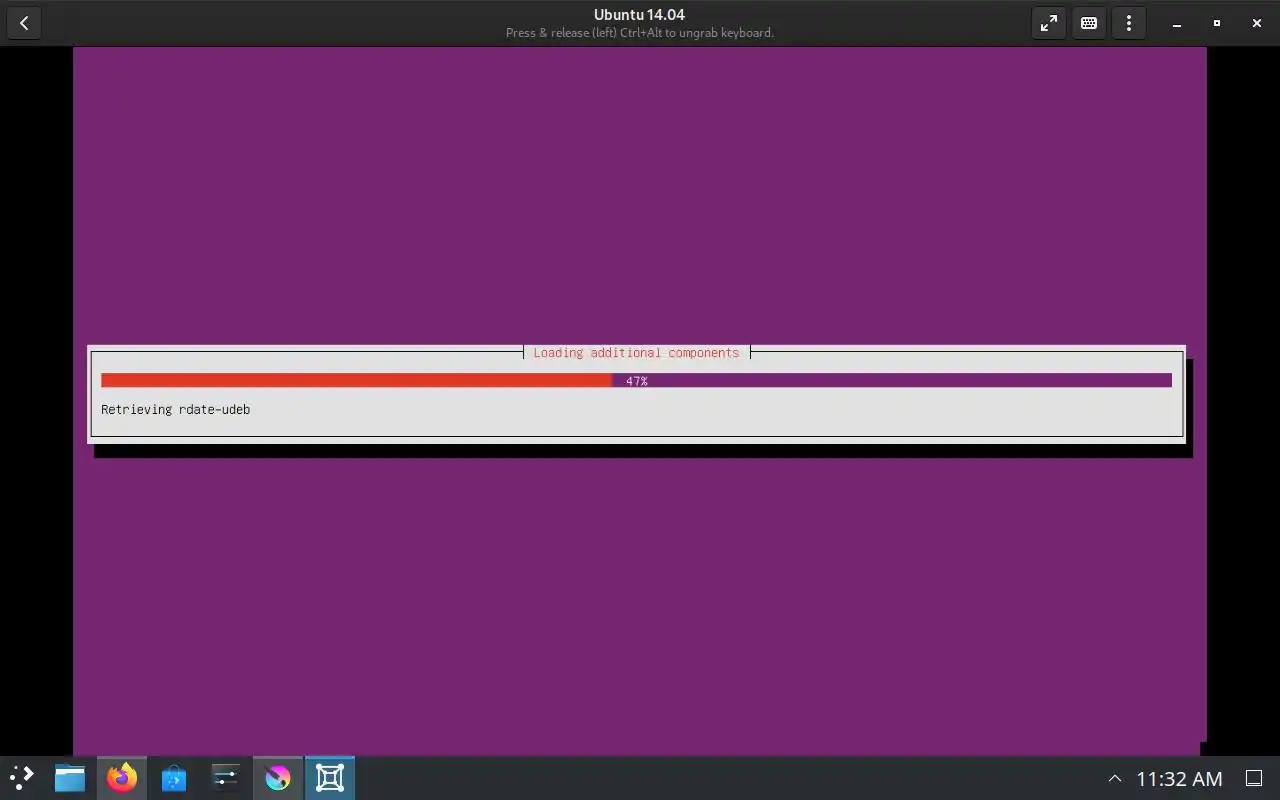Open the application launcher in taskbar
The width and height of the screenshot is (1280, 800).
[x=21, y=777]
